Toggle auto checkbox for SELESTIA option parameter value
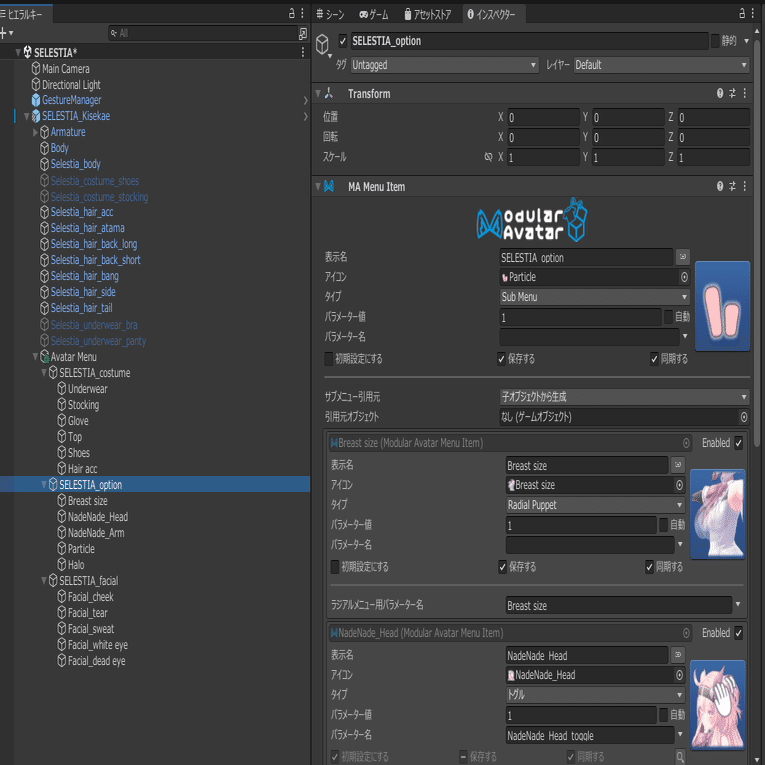The width and height of the screenshot is (765, 765). (668, 317)
